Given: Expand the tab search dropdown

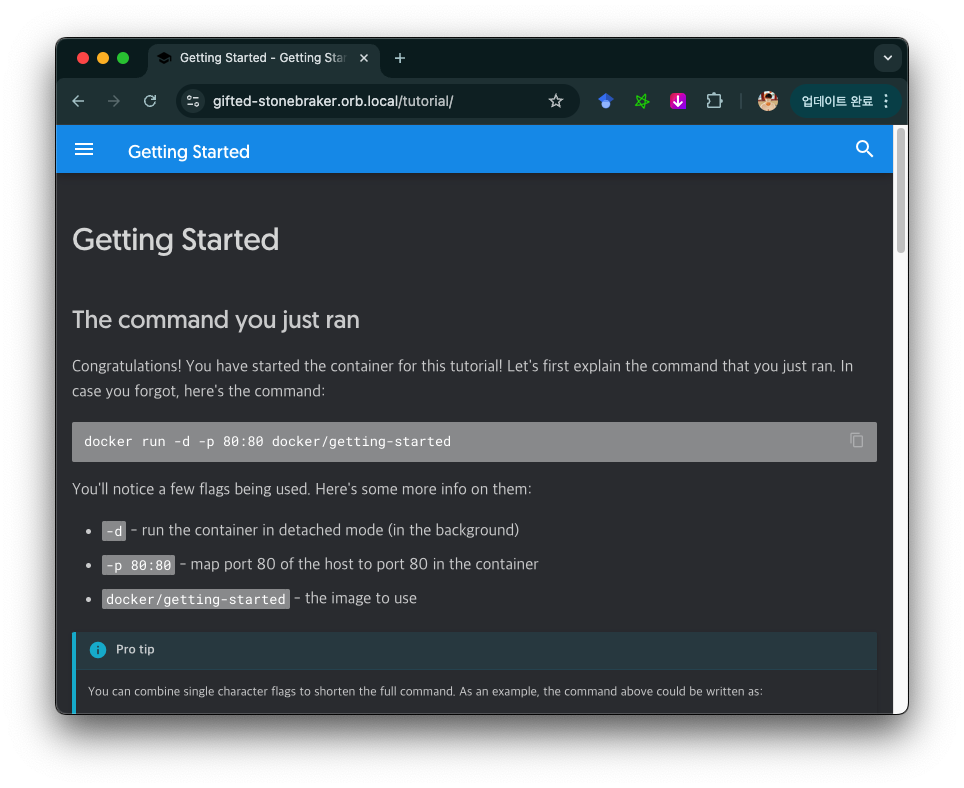Looking at the screenshot, I should pos(887,58).
